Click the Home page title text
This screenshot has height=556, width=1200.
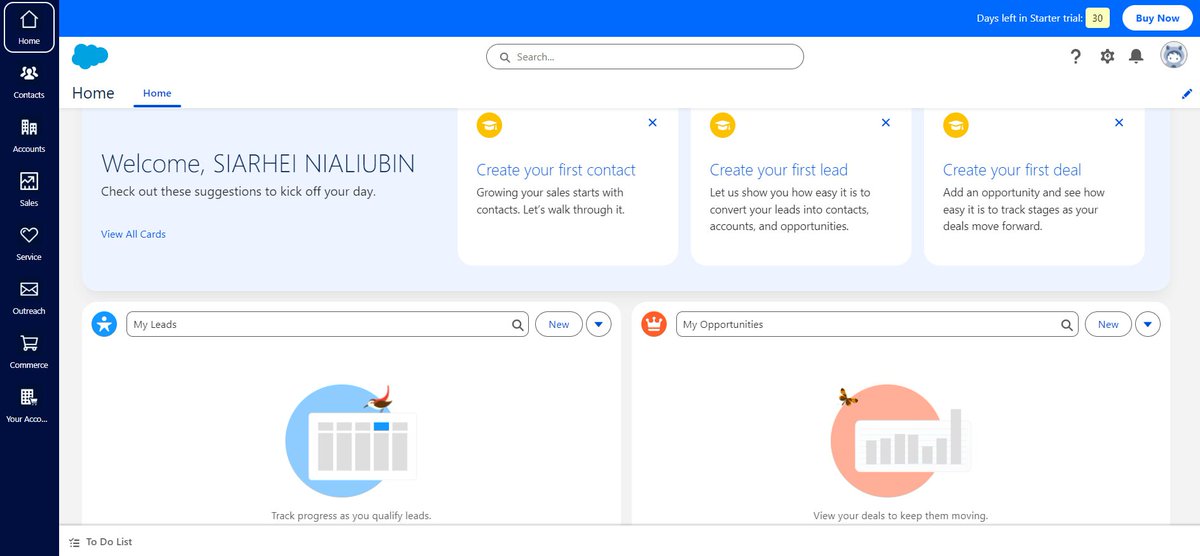click(93, 93)
